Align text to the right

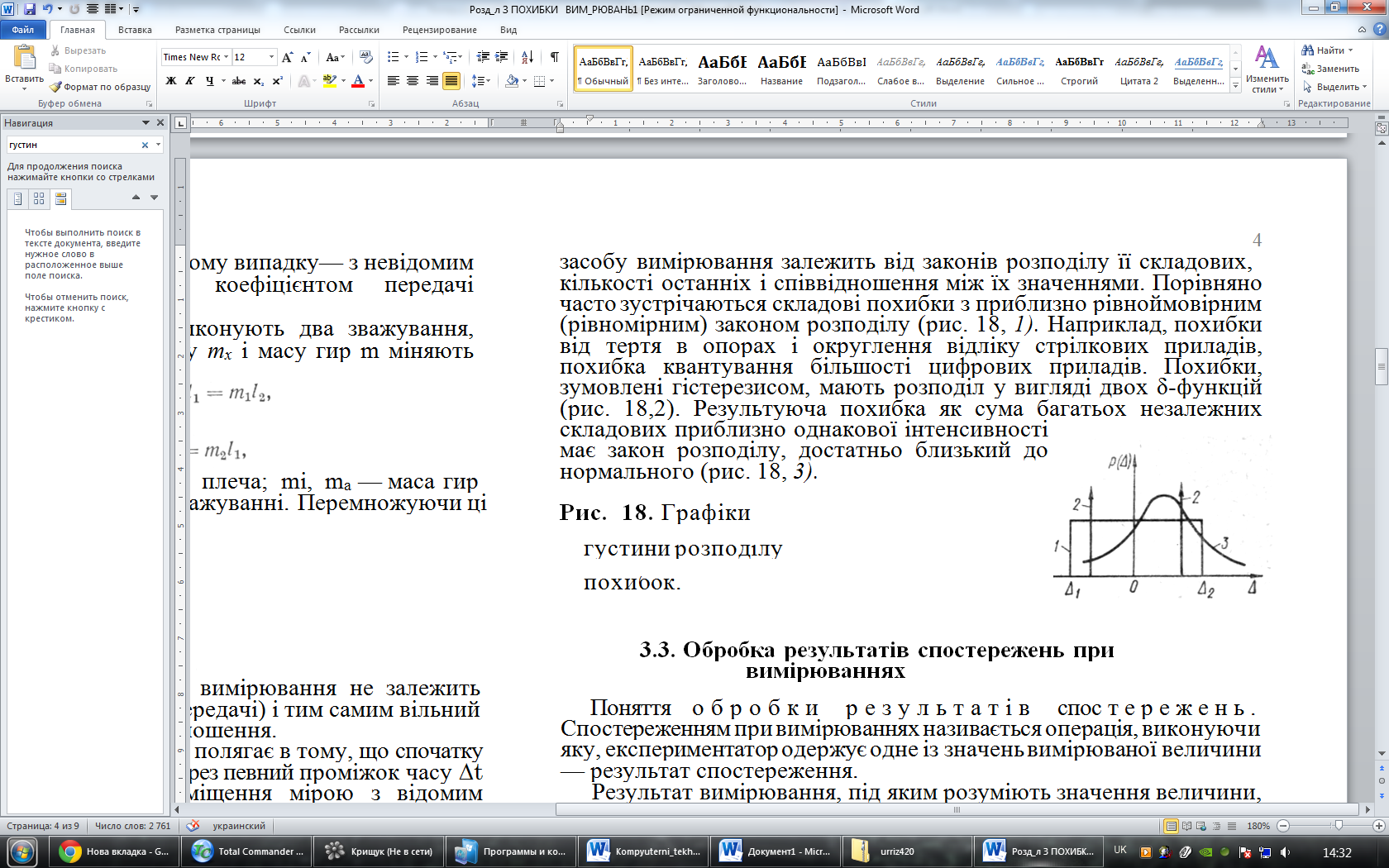[x=432, y=81]
